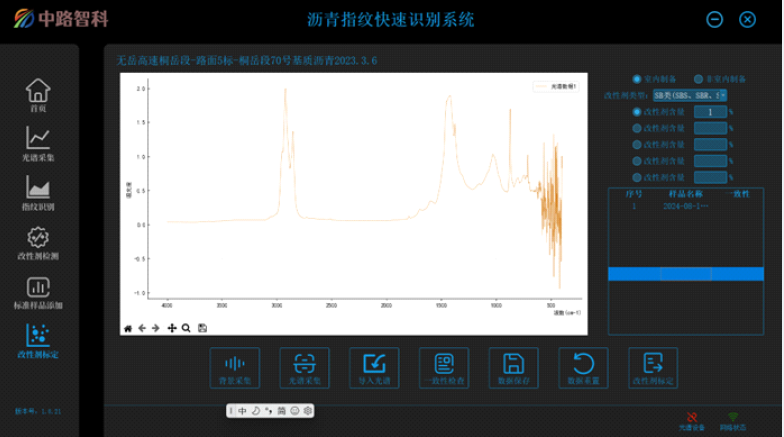784x437 pixels.
Task: Open 标准样品添加 in the sidebar
Action: click(x=37, y=291)
